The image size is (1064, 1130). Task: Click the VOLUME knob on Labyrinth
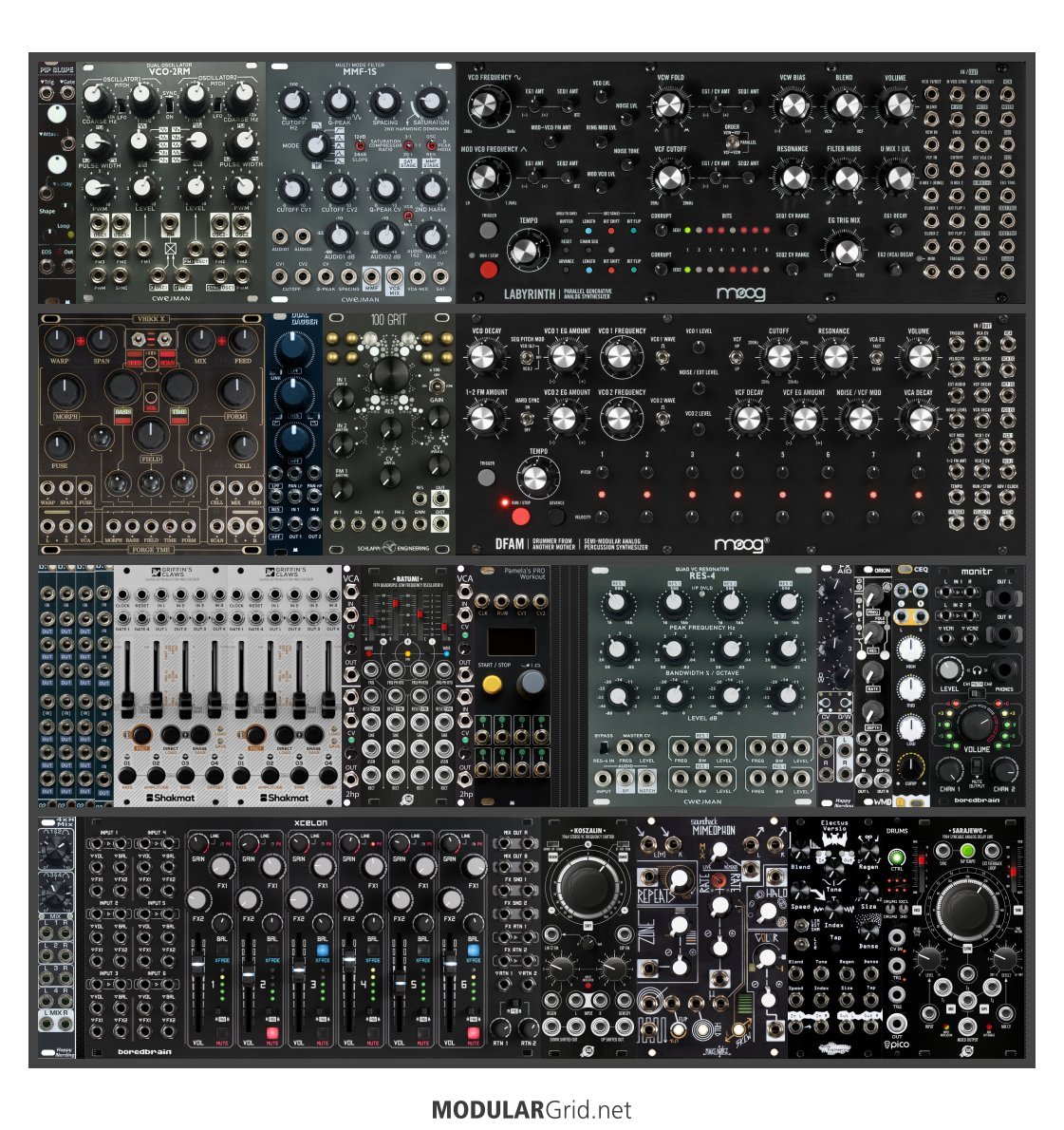898,106
